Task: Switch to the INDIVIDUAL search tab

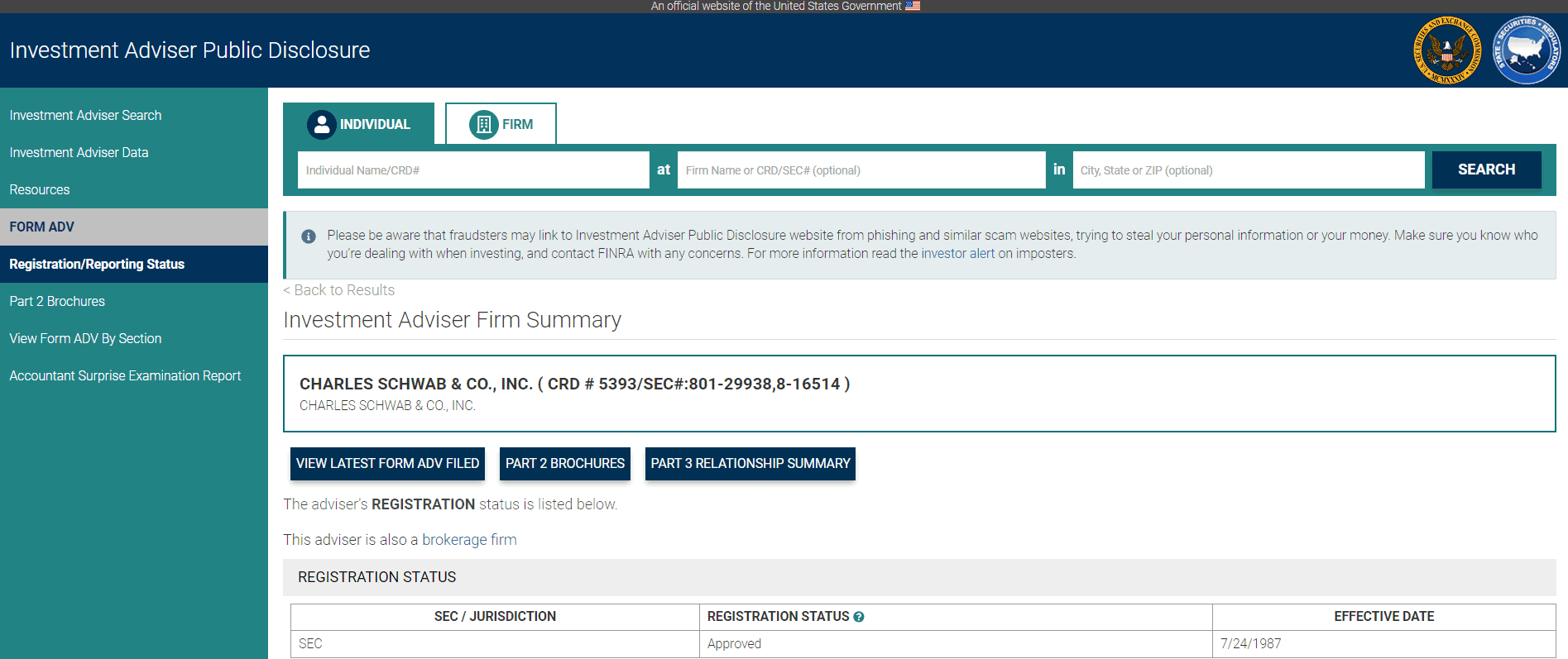Action: click(x=359, y=123)
